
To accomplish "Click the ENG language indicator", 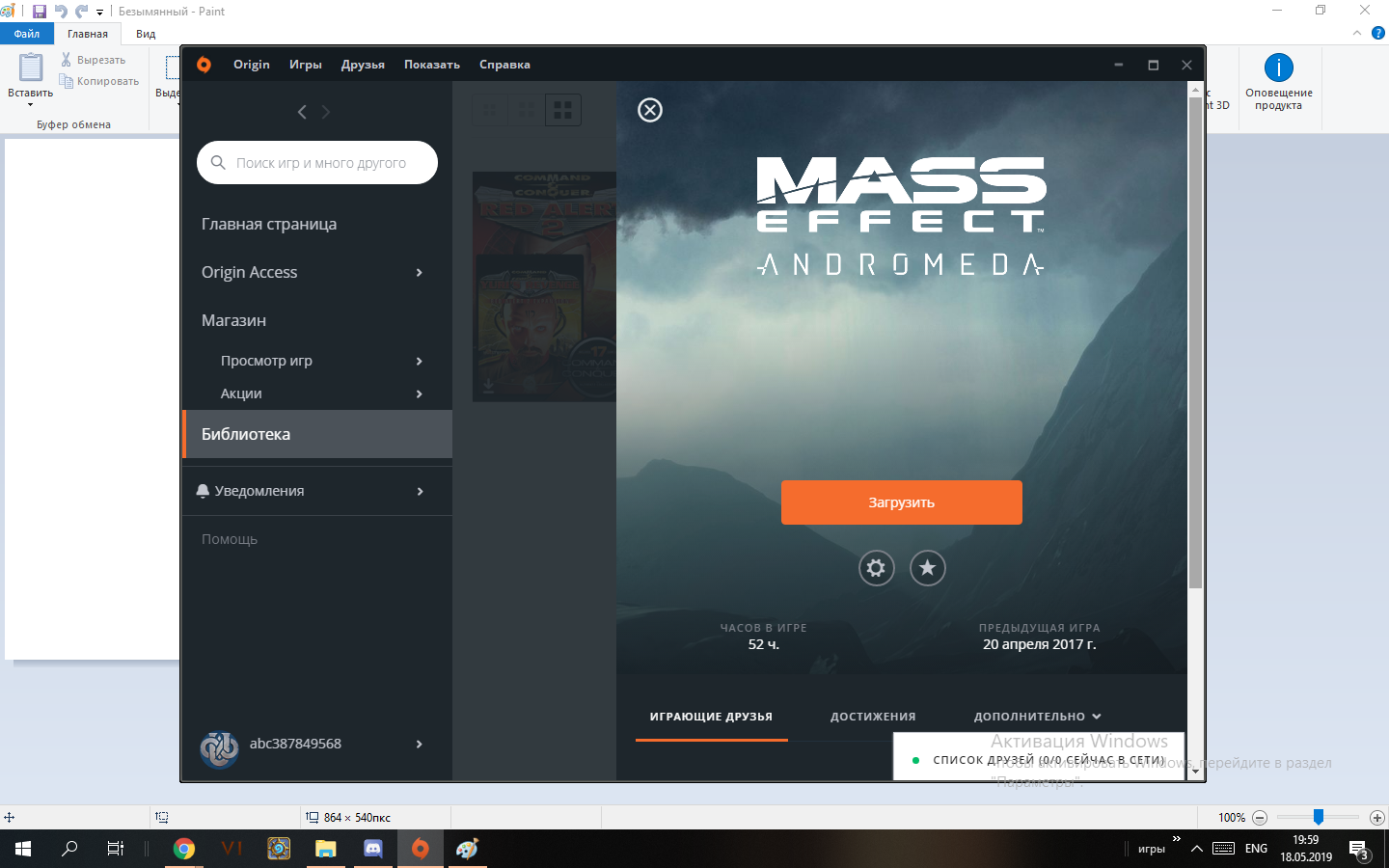I will tap(1256, 849).
